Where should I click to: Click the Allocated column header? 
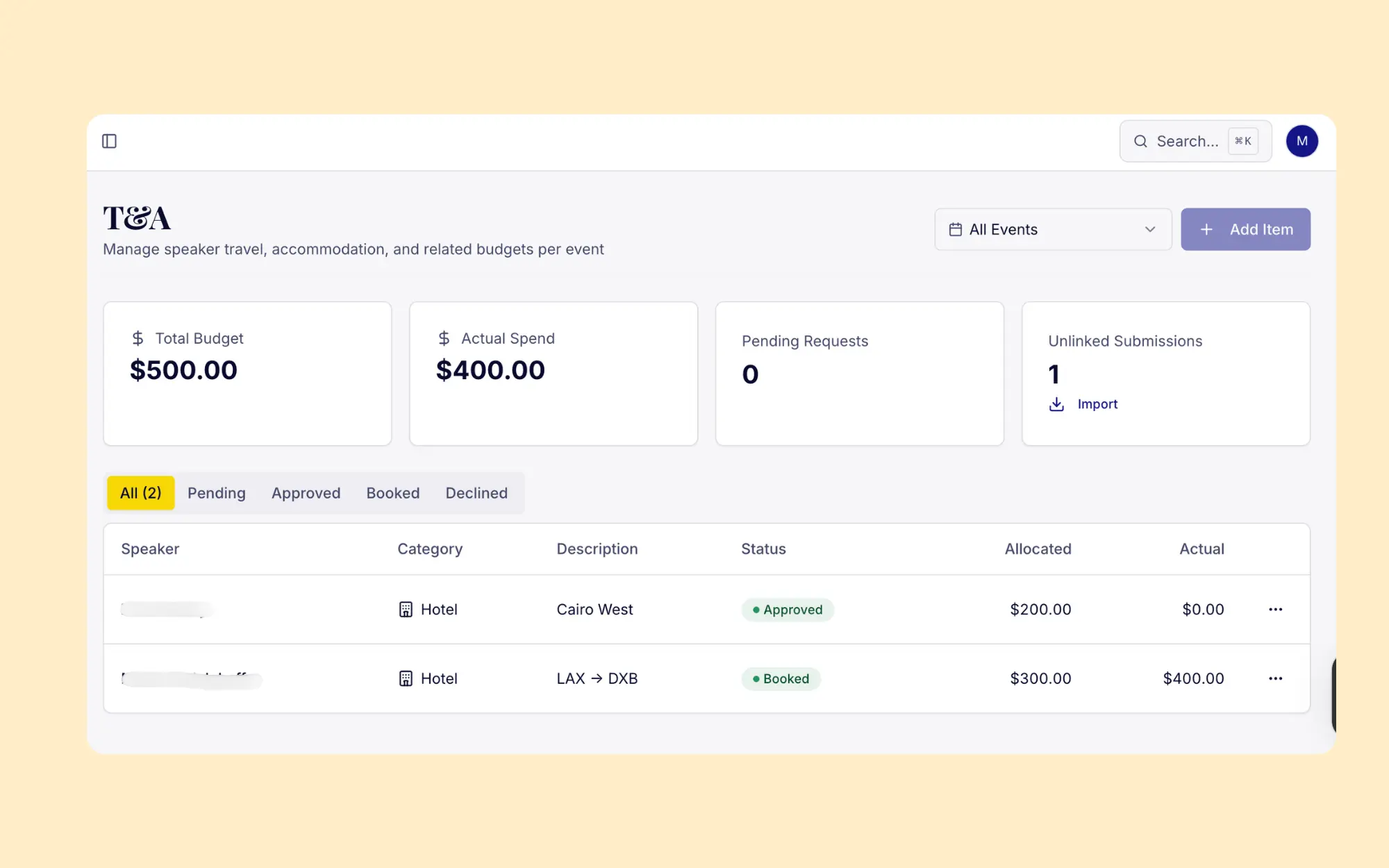(1038, 549)
